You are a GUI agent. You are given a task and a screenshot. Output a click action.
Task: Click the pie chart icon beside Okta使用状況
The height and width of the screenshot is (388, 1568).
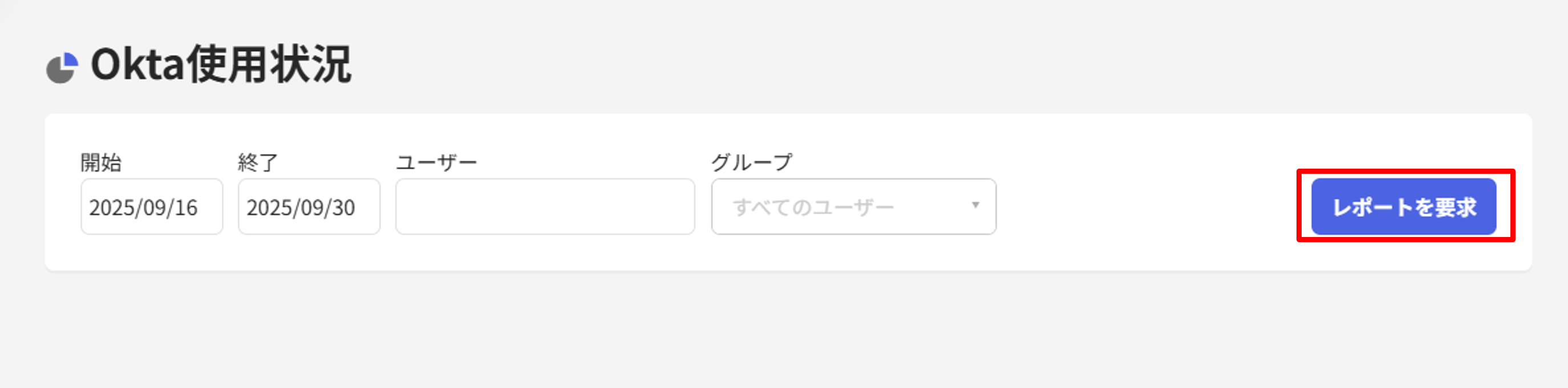[62, 67]
